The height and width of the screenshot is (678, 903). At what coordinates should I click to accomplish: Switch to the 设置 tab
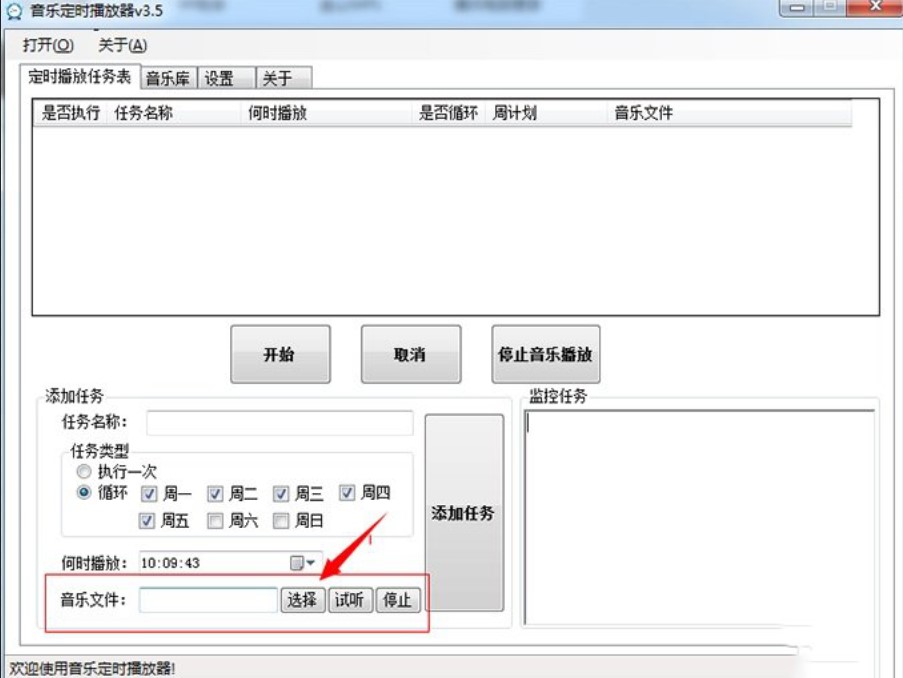click(226, 78)
